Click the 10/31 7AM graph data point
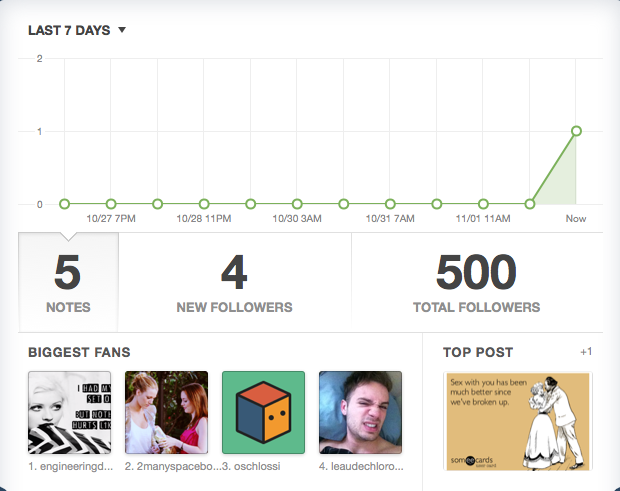 [x=390, y=204]
